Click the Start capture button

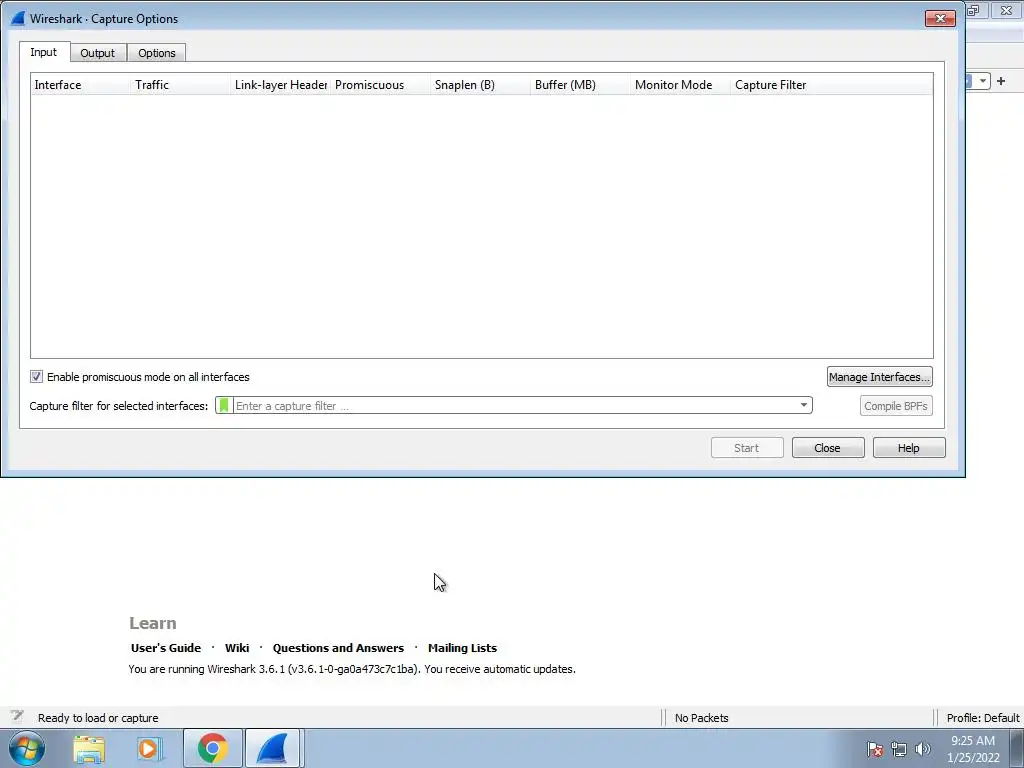point(746,448)
